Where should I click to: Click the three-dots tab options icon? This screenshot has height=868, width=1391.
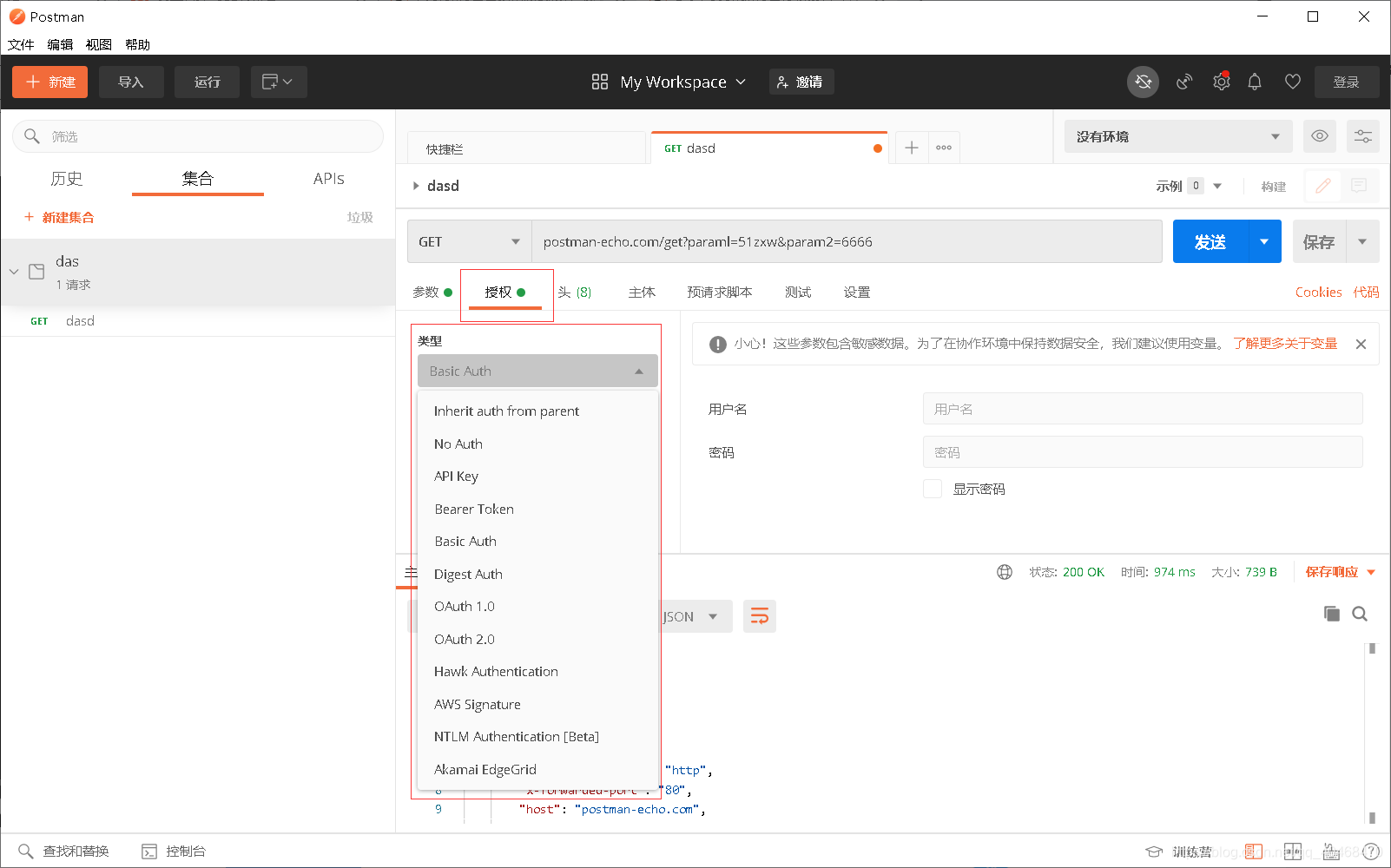[944, 148]
